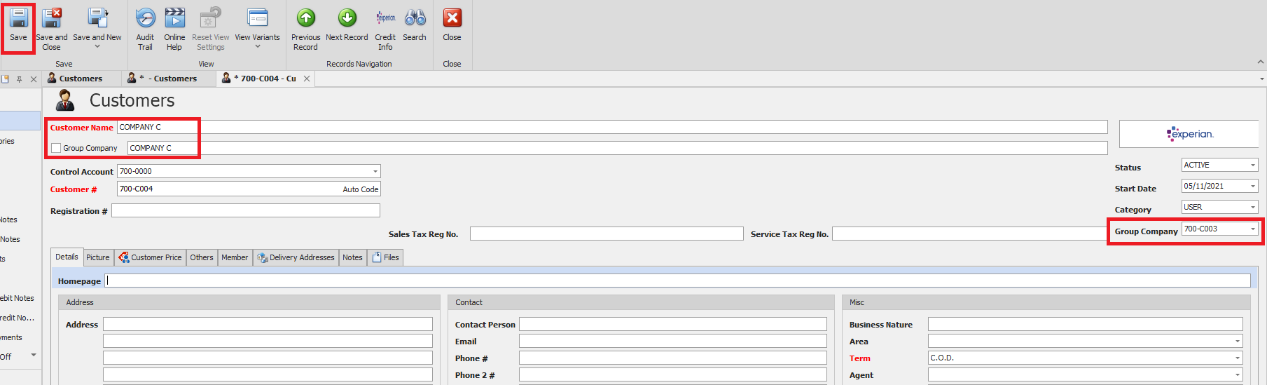
Task: Click the side panel window-position icon
Action: click(x=5, y=78)
